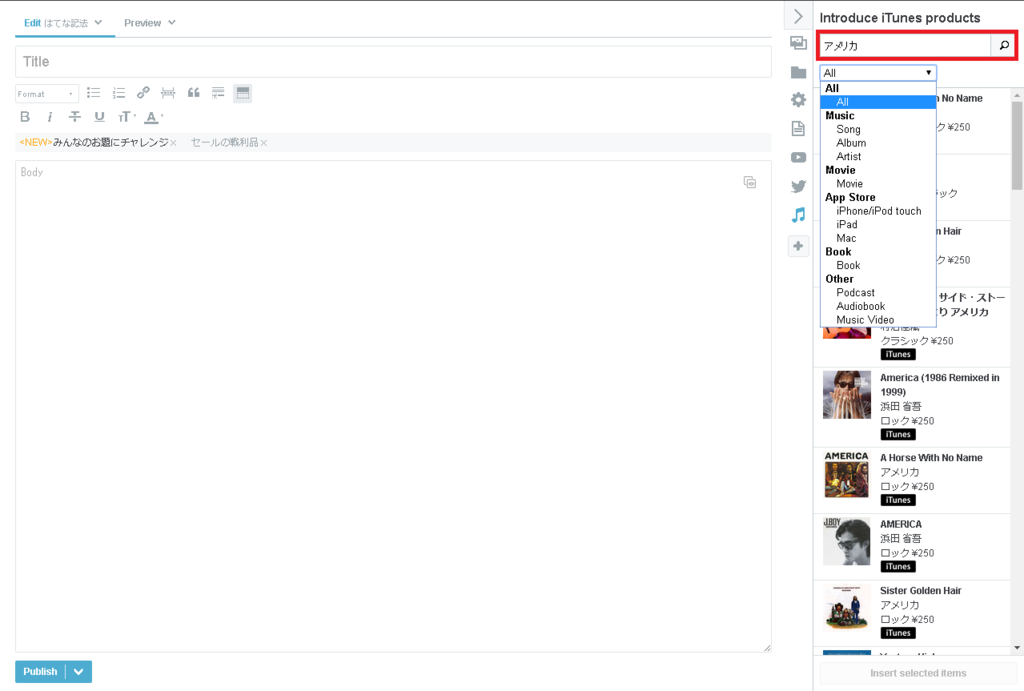Toggle bold formatting in the editor toolbar
Screen dimensions: 1024x691
click(25, 117)
